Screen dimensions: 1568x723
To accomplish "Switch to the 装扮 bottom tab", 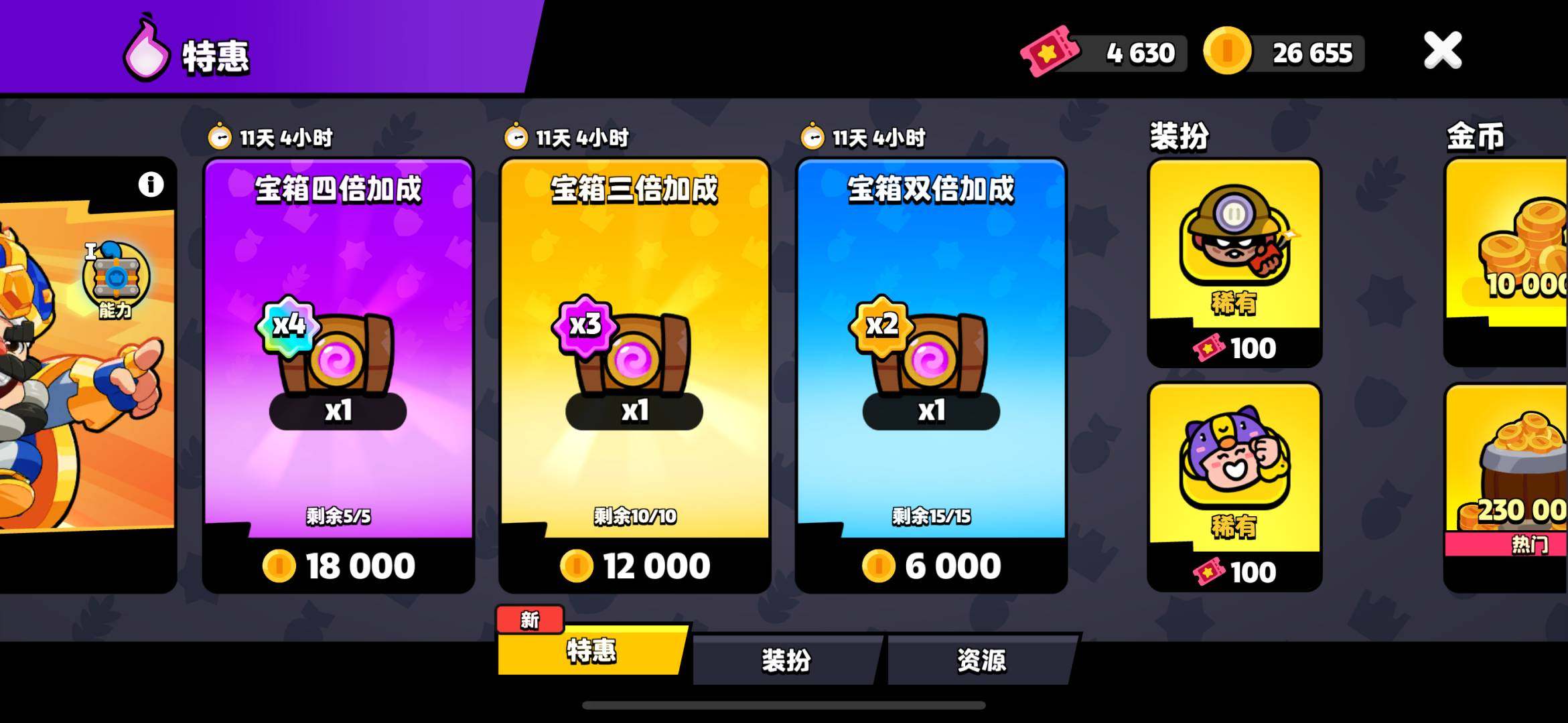I will pos(786,660).
